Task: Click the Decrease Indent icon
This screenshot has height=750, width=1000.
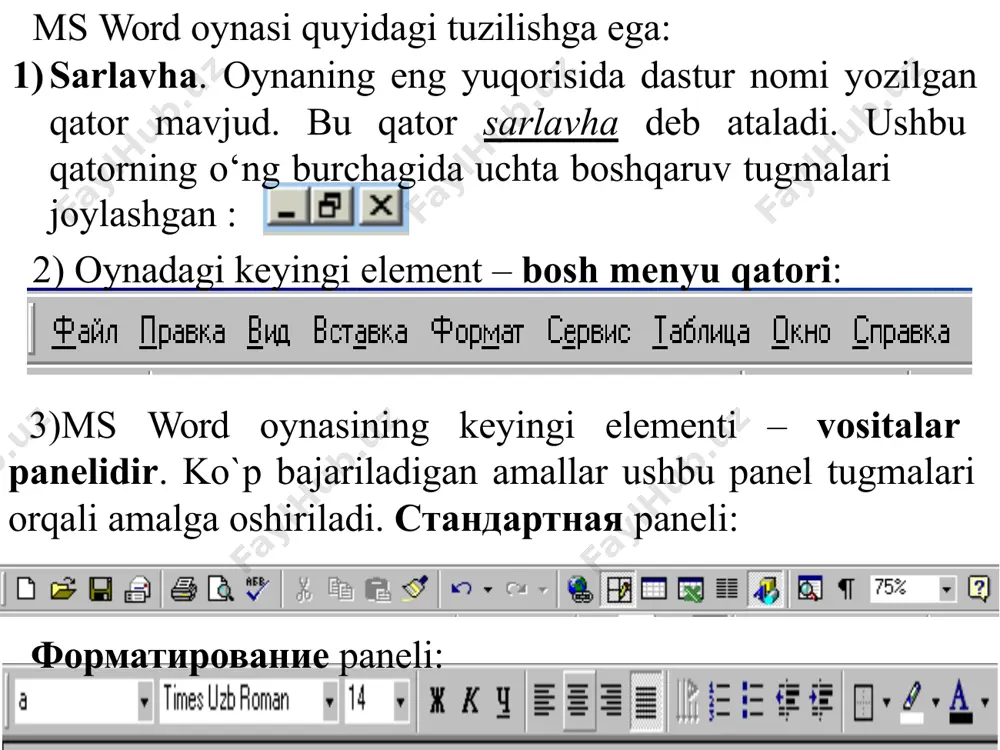Action: click(788, 700)
